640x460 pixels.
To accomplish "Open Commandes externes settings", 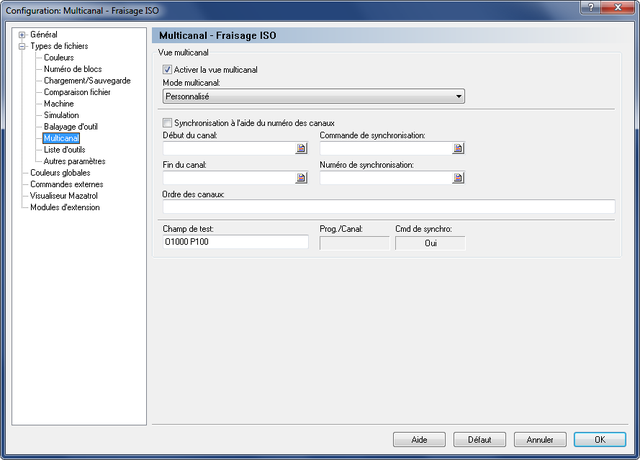I will click(67, 184).
